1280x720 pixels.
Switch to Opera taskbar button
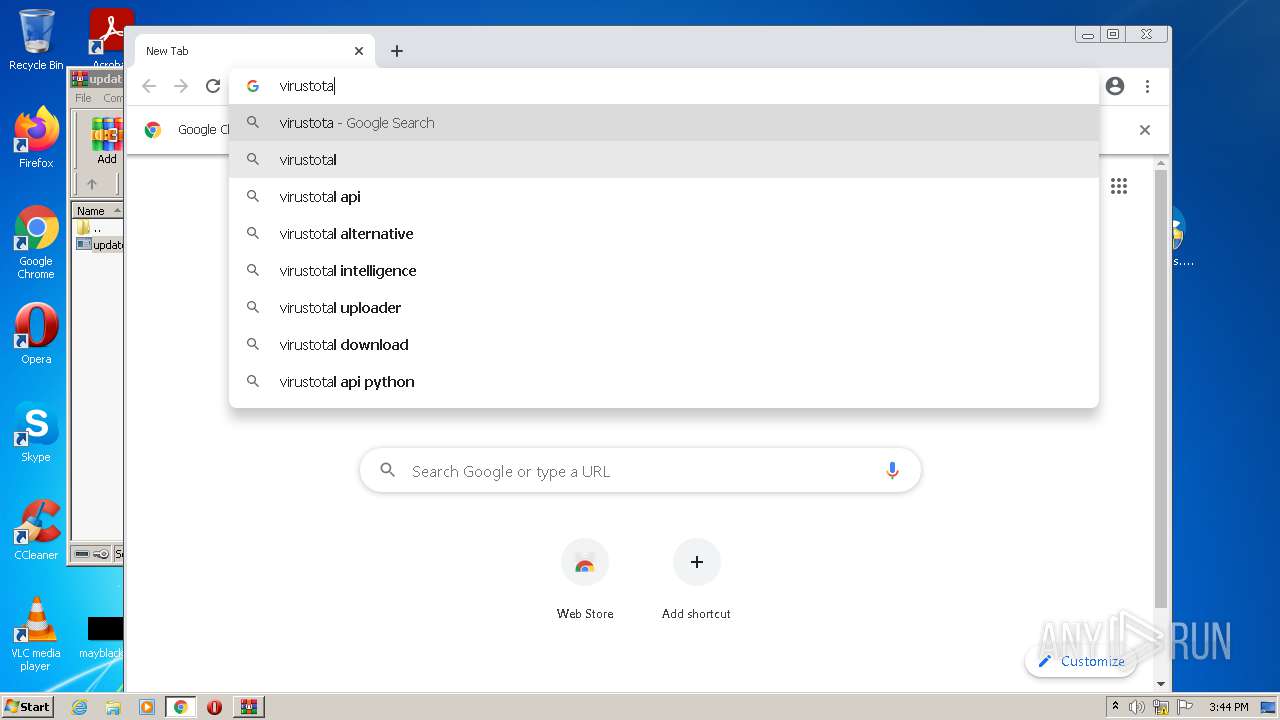click(214, 707)
